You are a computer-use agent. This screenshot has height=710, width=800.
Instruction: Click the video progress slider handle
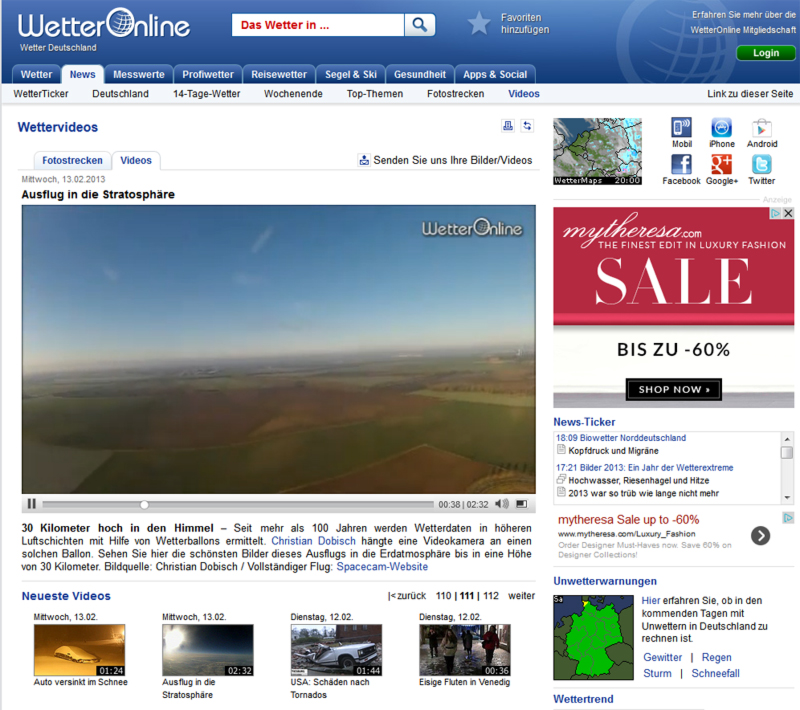144,504
